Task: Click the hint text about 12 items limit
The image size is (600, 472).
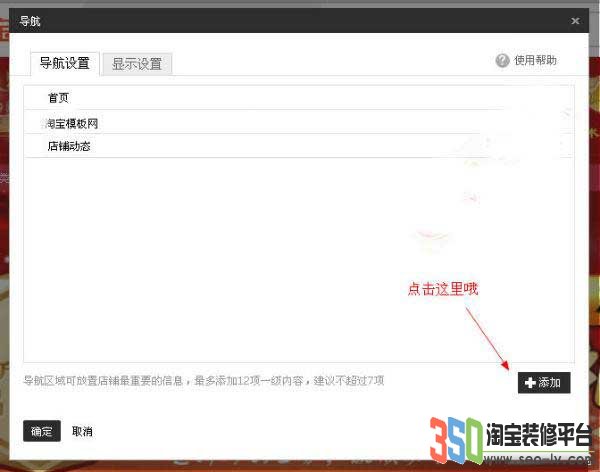Action: [x=203, y=381]
